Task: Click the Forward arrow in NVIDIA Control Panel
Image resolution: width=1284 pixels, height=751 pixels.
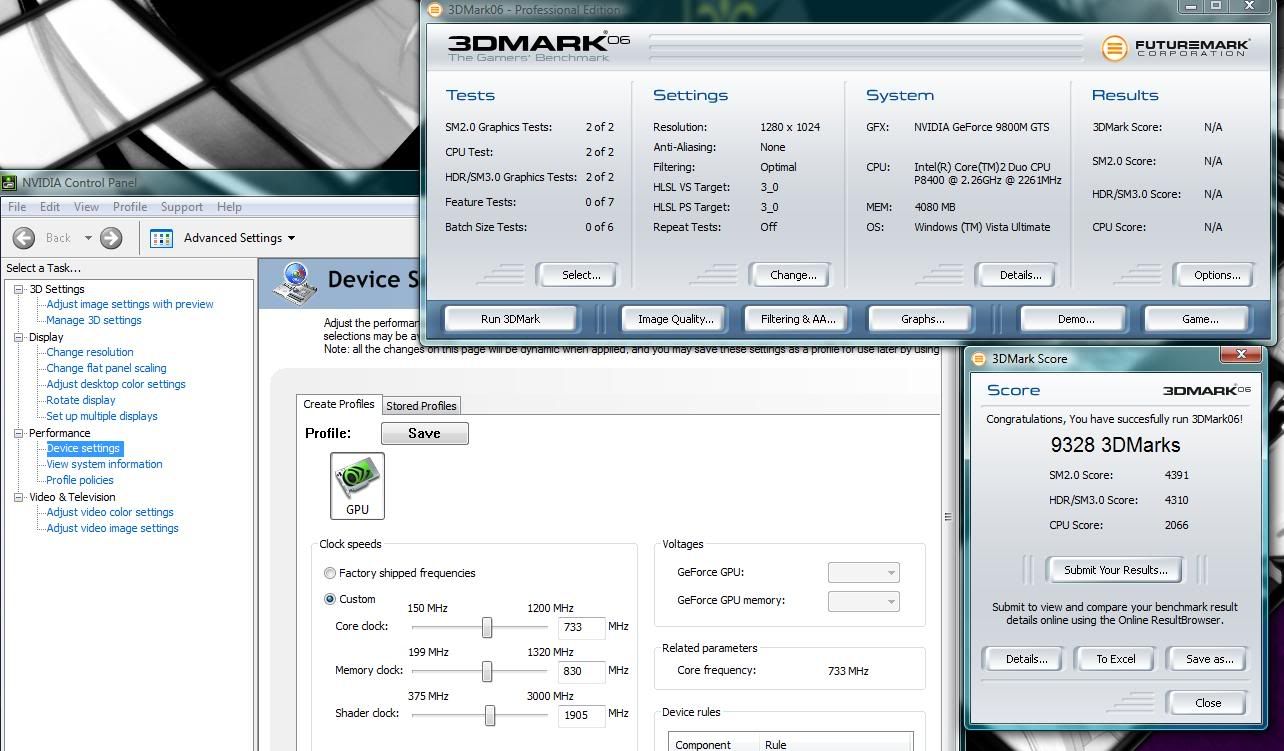Action: (x=111, y=238)
